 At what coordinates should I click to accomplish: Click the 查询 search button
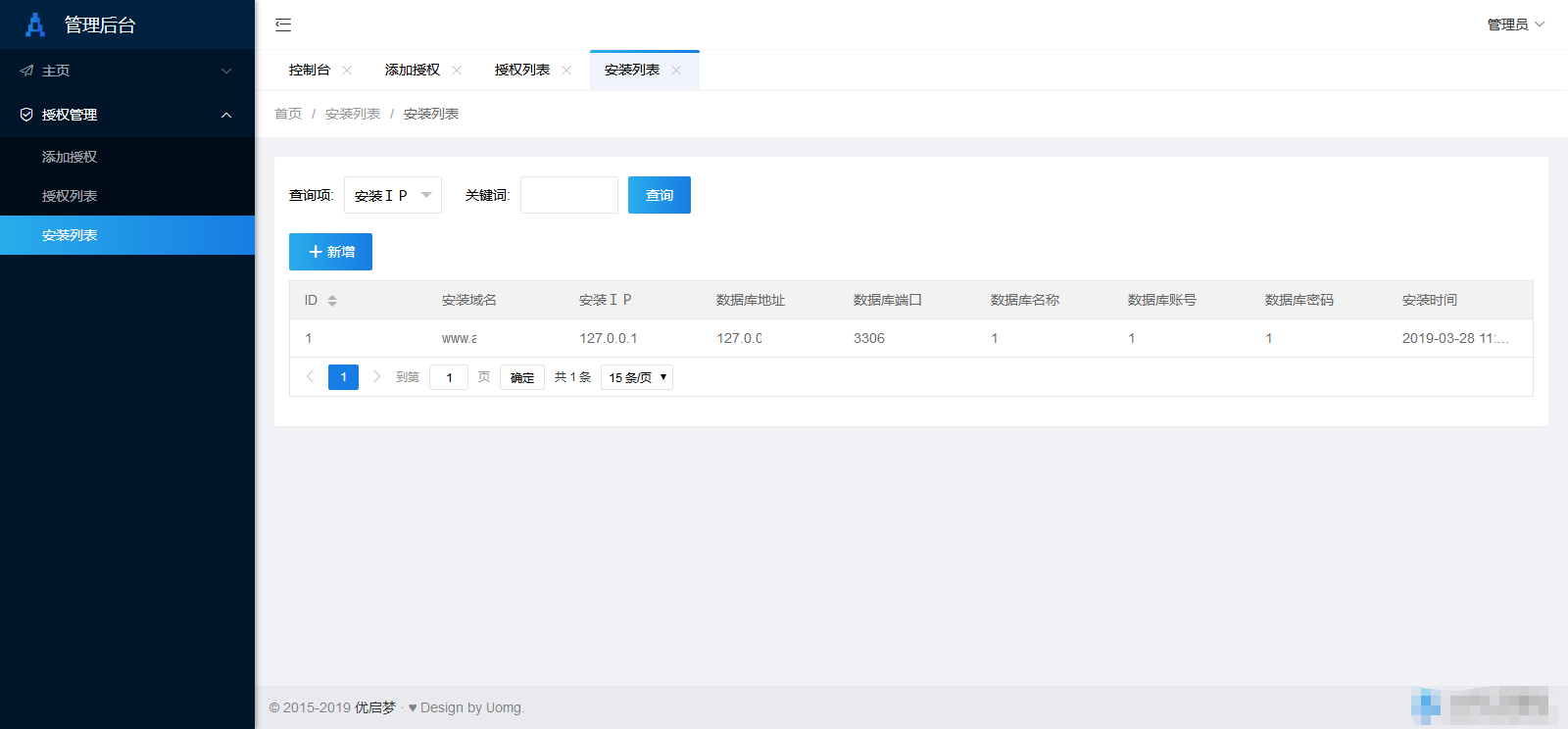(659, 195)
